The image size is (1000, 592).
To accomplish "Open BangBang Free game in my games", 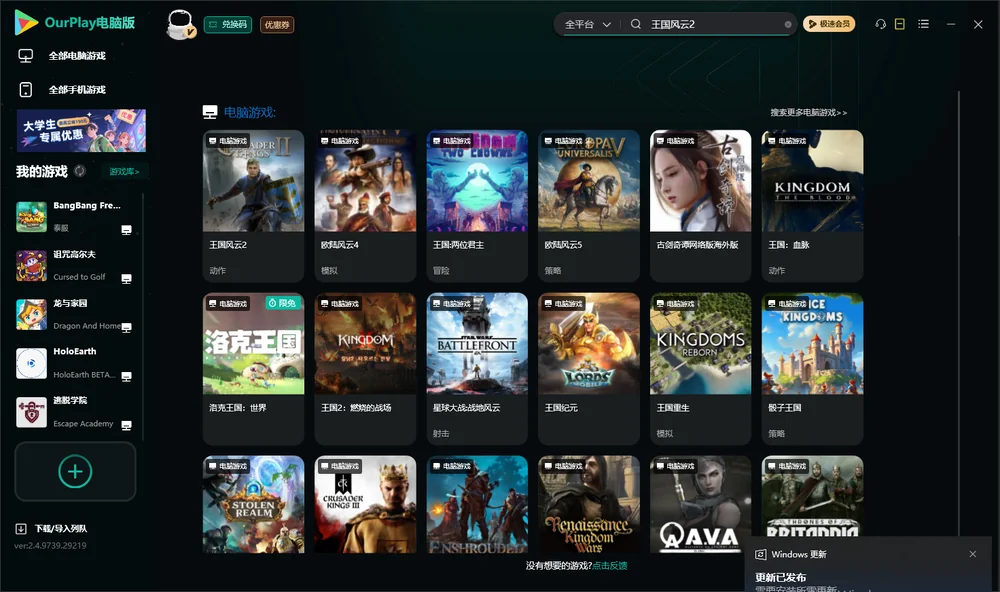I will [75, 216].
